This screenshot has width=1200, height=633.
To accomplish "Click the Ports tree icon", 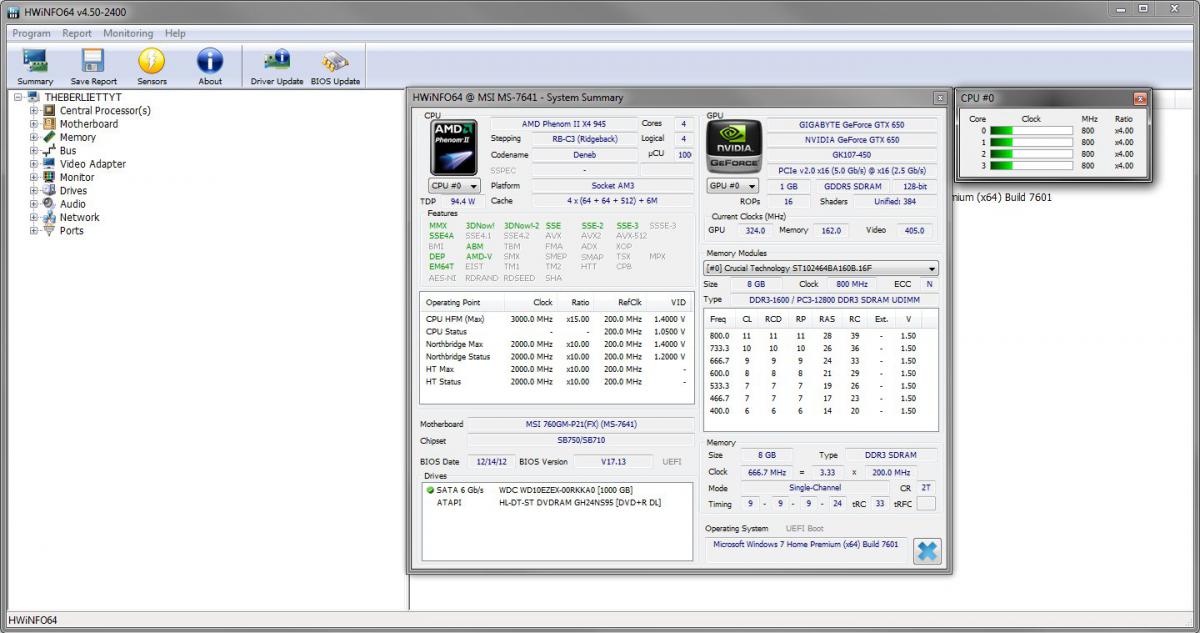I will coord(50,230).
